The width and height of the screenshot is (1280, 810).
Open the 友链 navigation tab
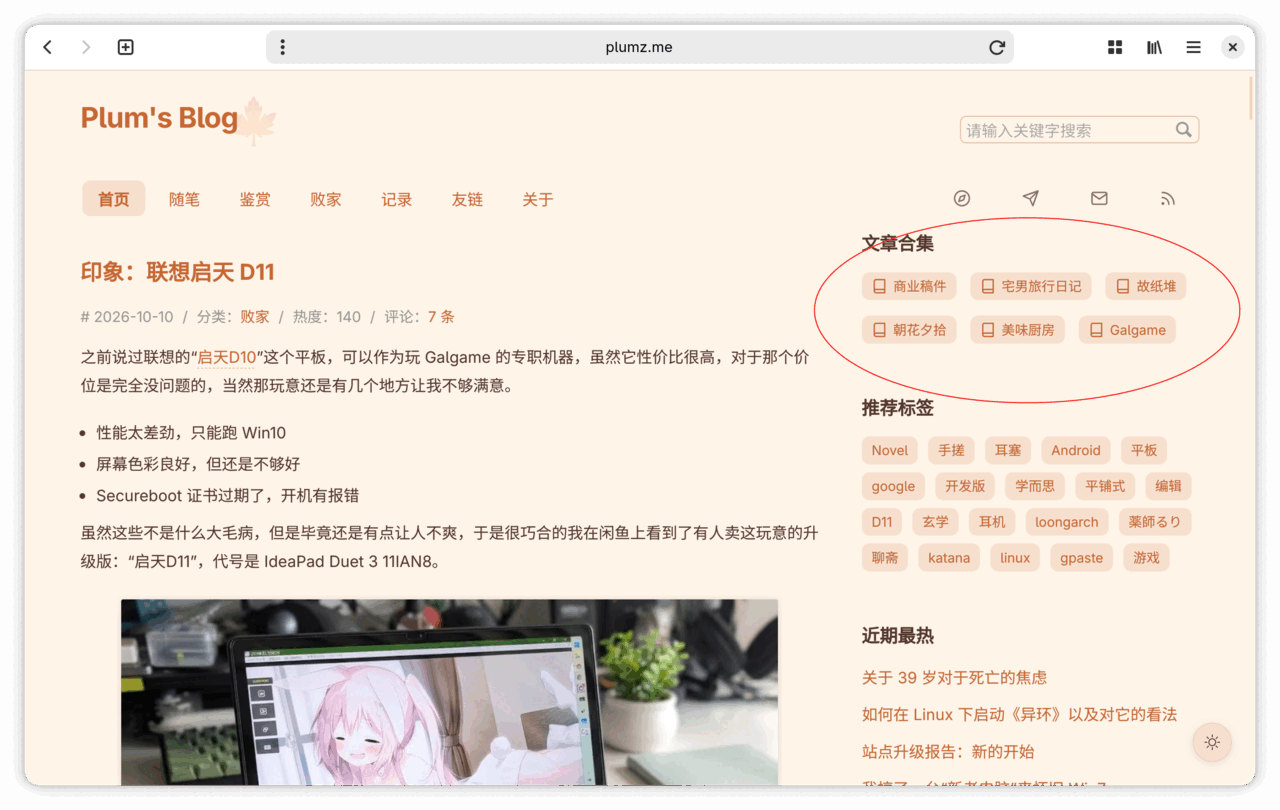point(467,199)
